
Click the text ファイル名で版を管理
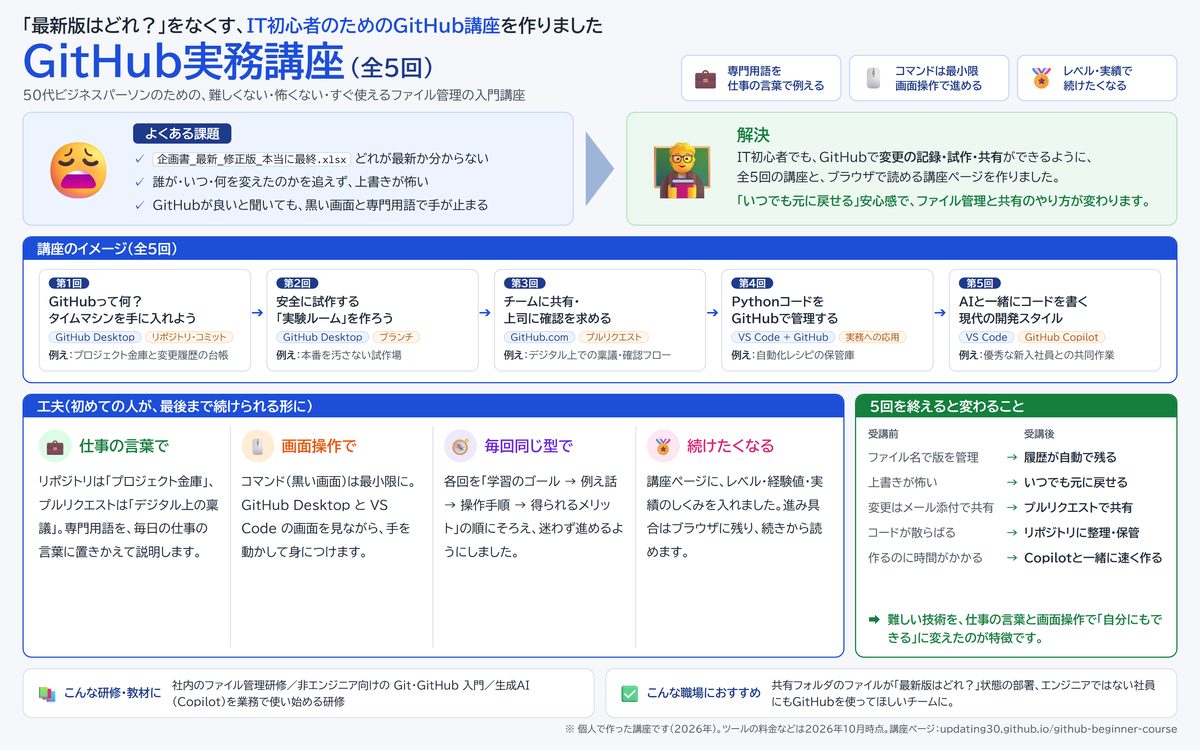click(923, 457)
